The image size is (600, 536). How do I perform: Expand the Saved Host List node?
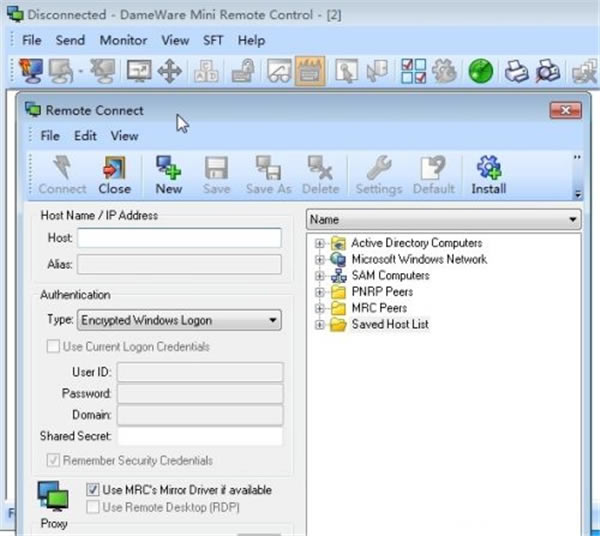(320, 325)
